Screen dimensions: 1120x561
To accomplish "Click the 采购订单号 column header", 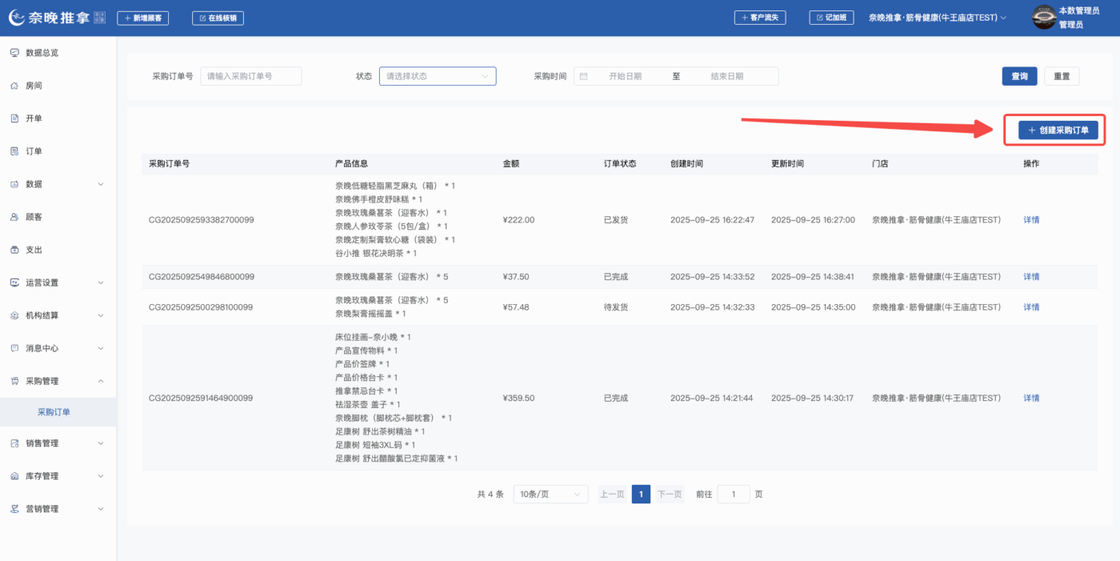I will (x=169, y=164).
